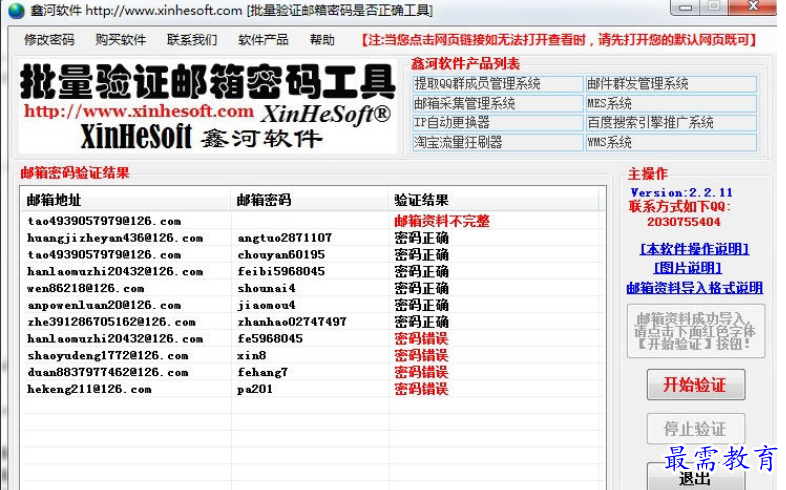The image size is (786, 490).
Task: Click the disabled 停止验证 button
Action: pyautogui.click(x=696, y=429)
